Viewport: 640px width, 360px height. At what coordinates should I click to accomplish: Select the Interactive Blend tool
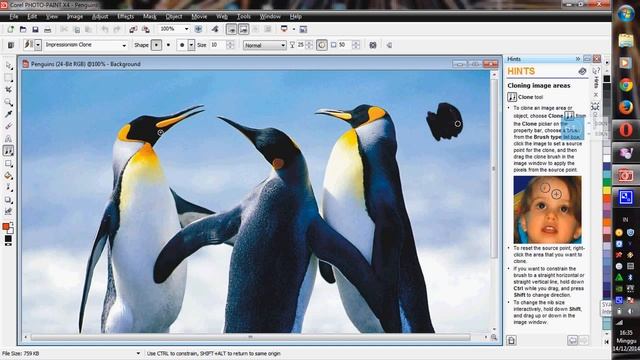point(9,188)
